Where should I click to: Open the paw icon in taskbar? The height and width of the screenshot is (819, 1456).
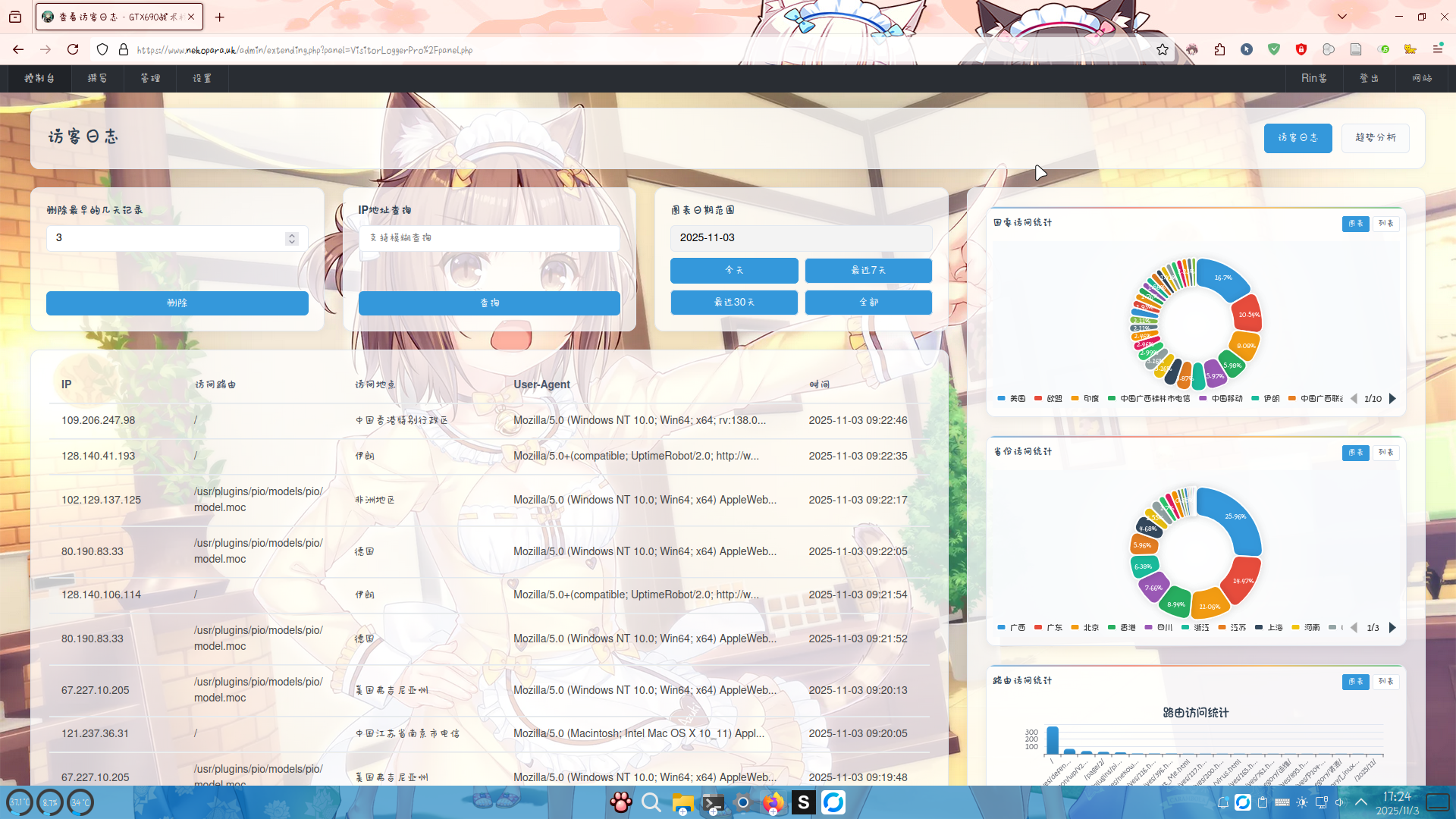coord(621,802)
